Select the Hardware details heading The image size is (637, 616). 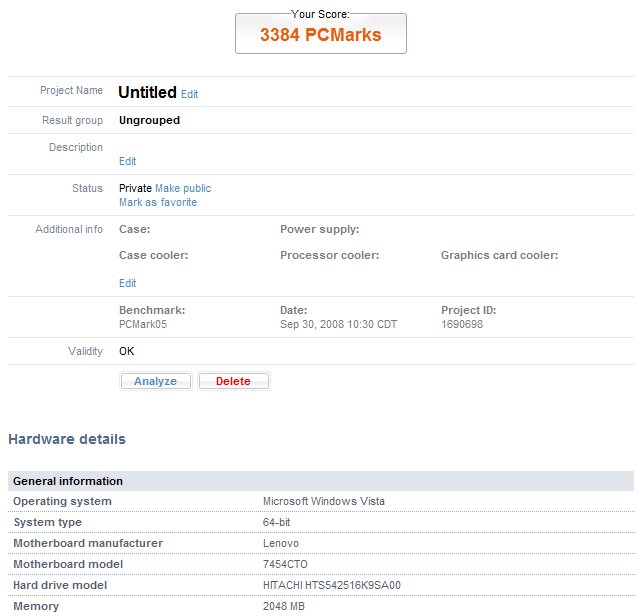[67, 439]
